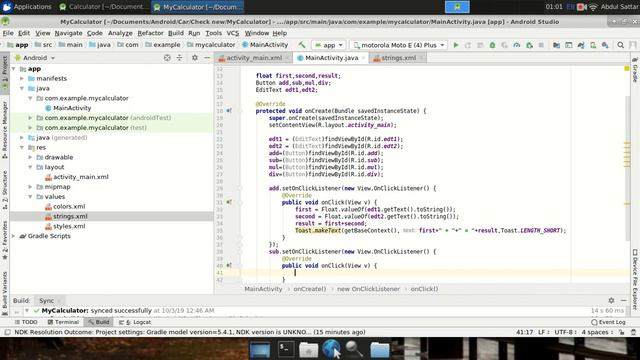
Task: Open the File menu
Action: pyautogui.click(x=8, y=33)
